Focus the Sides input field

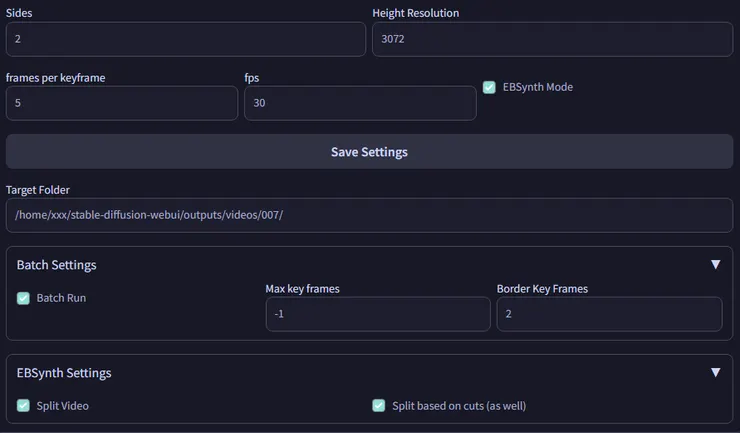pos(186,40)
